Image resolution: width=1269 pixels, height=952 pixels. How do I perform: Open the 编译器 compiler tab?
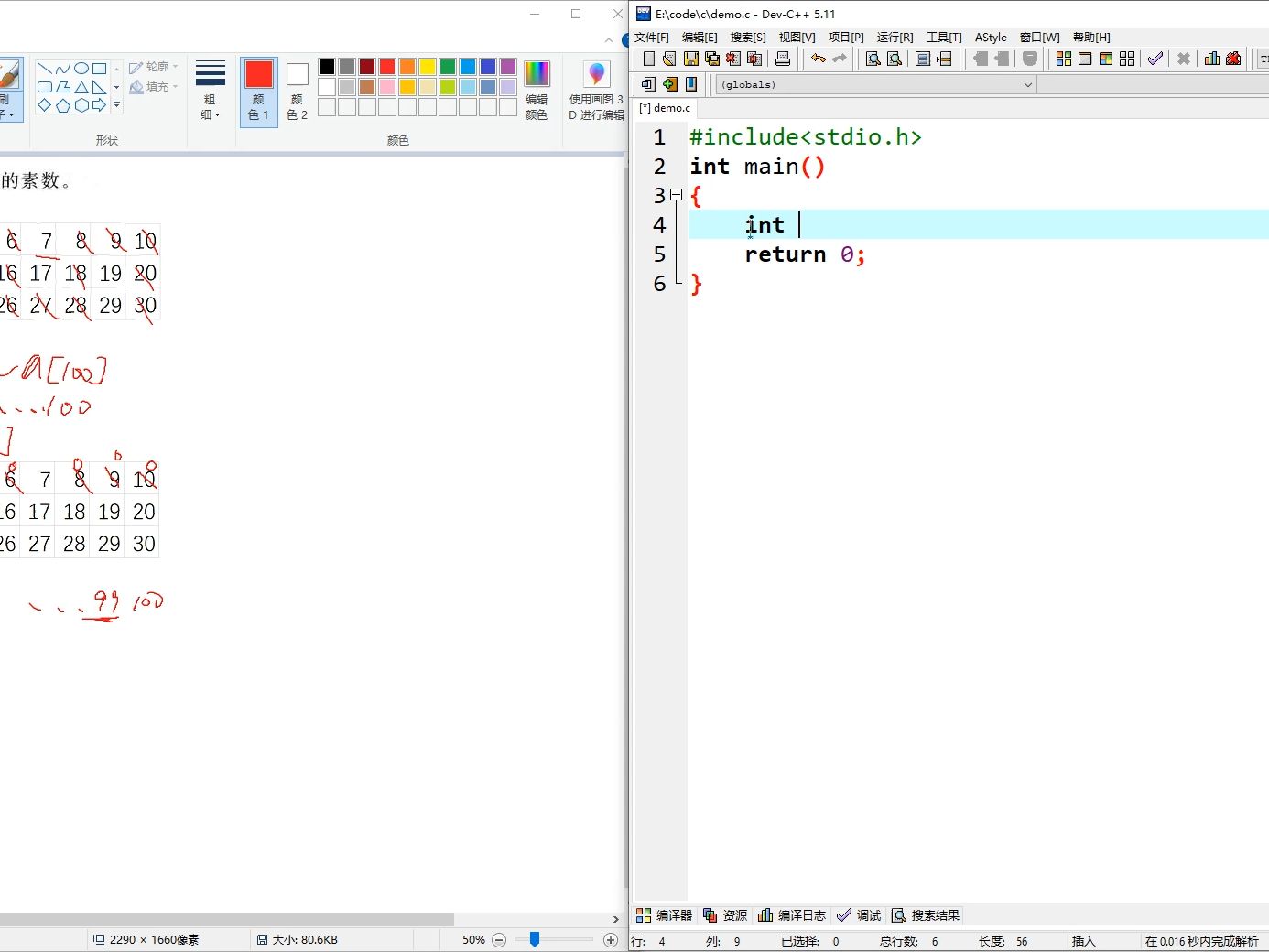point(665,915)
